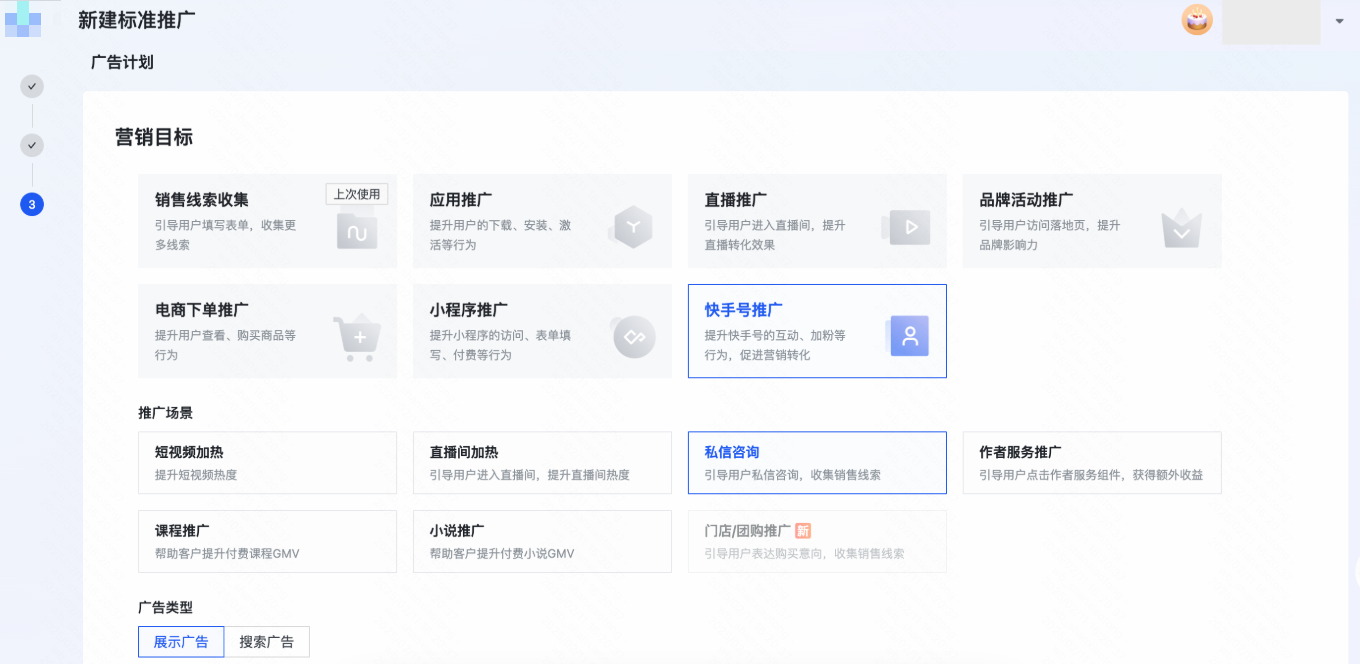Screen dimensions: 1360x664
Task: Click the hexagon icon on 应用推广 card
Action: 632,227
